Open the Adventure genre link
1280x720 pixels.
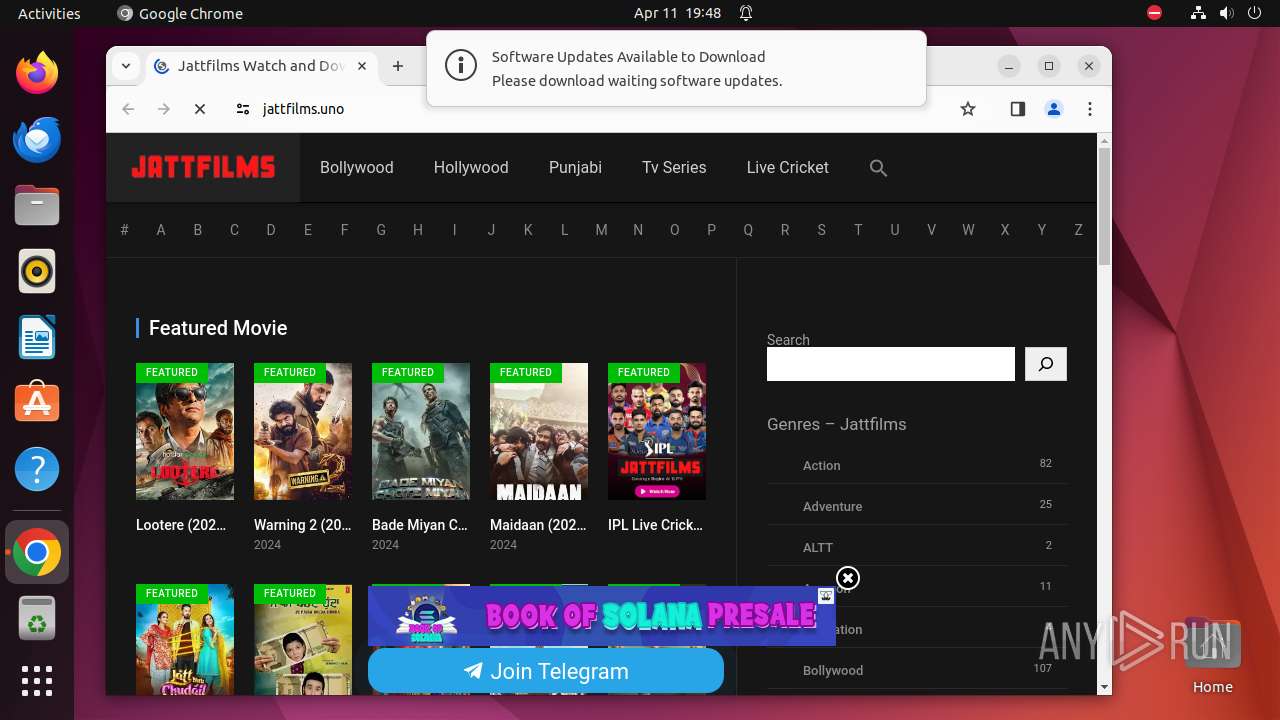point(832,506)
